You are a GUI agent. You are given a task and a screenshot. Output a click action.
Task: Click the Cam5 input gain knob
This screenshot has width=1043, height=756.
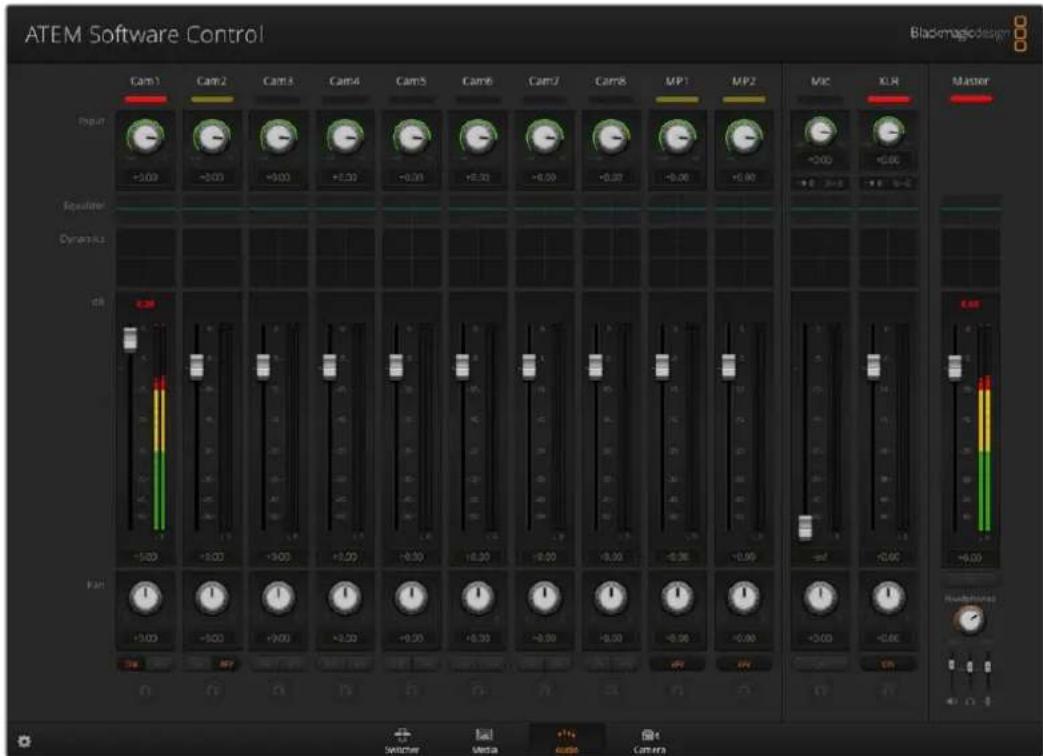[x=411, y=138]
